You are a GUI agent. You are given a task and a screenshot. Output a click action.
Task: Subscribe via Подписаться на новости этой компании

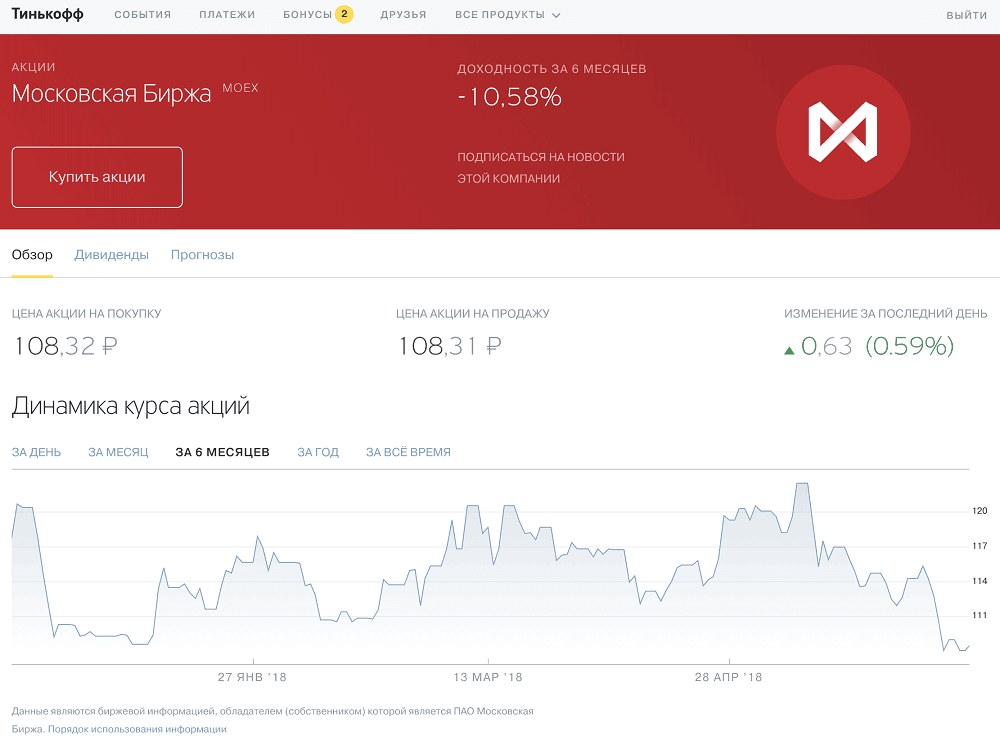(x=541, y=168)
